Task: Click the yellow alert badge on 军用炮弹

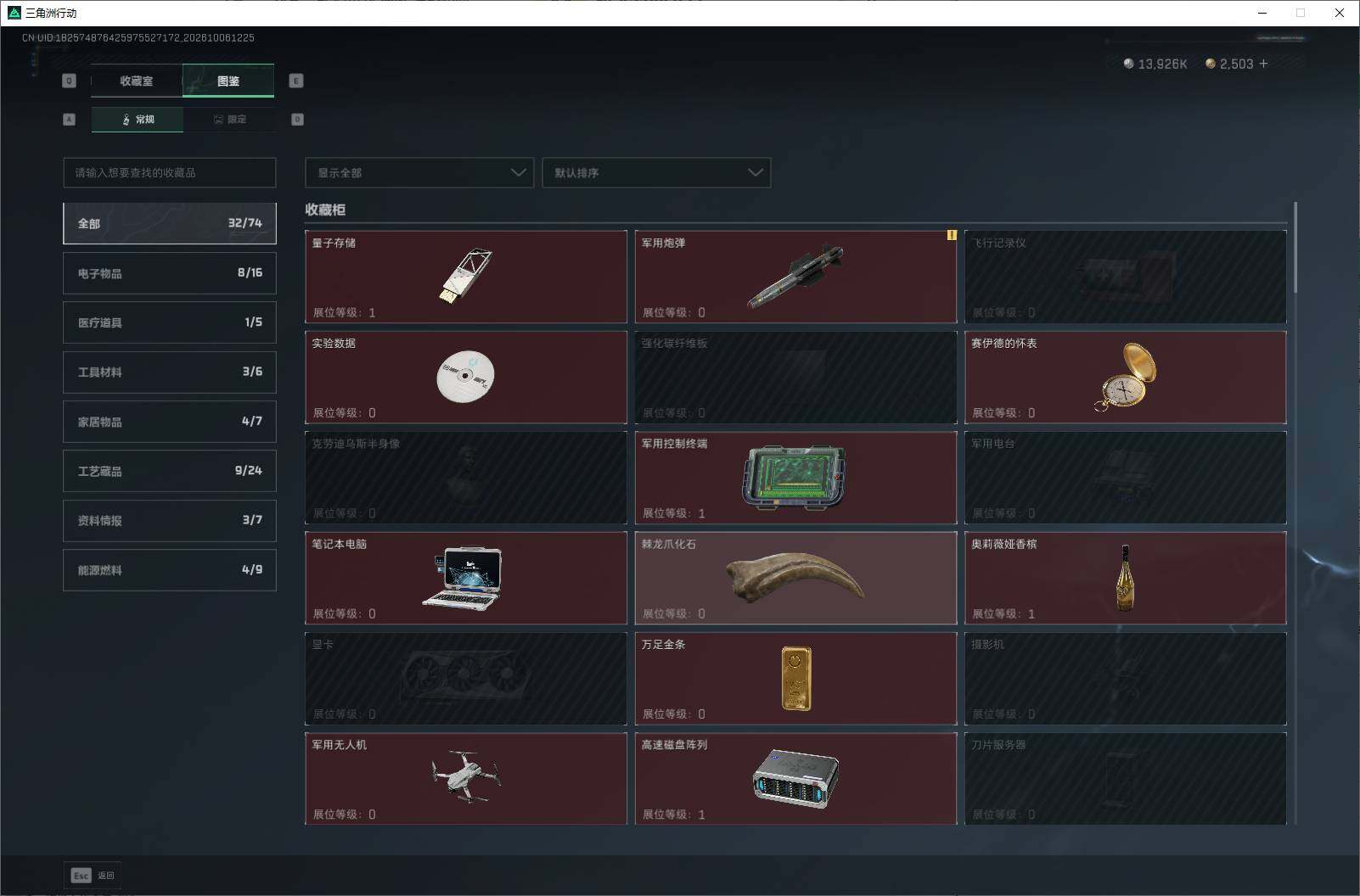Action: (952, 235)
